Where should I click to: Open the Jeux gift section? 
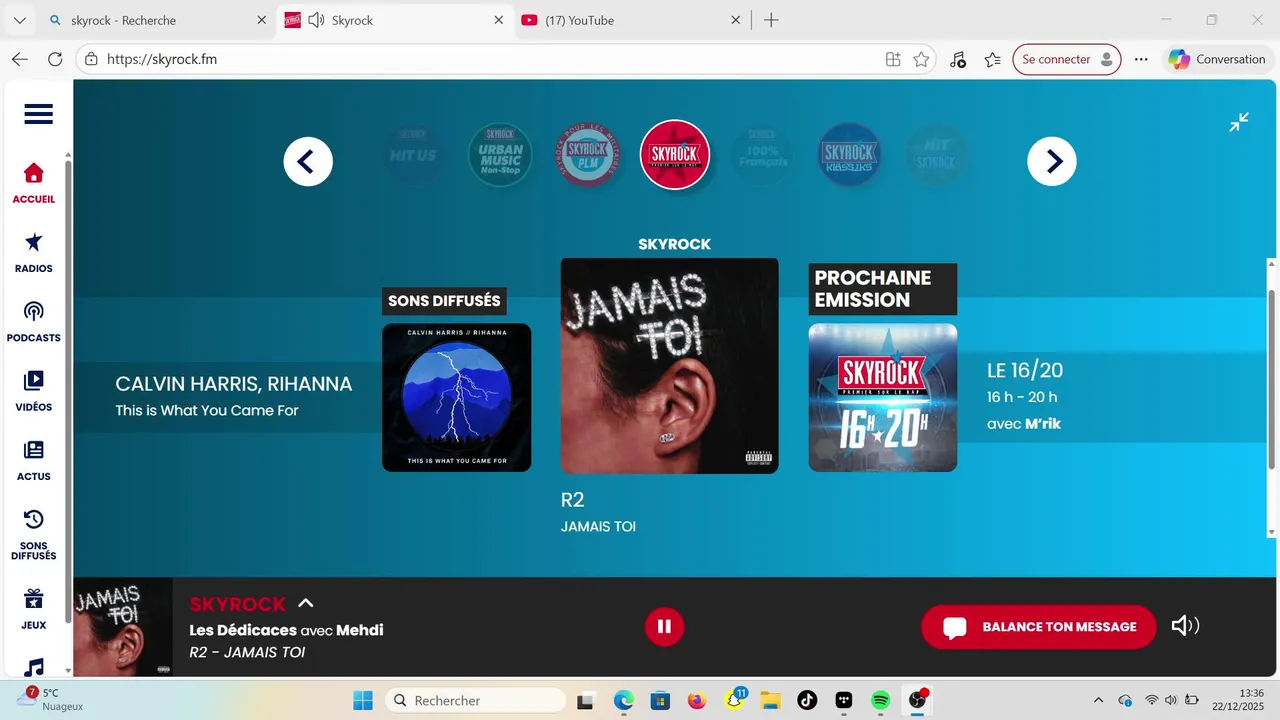pos(34,609)
